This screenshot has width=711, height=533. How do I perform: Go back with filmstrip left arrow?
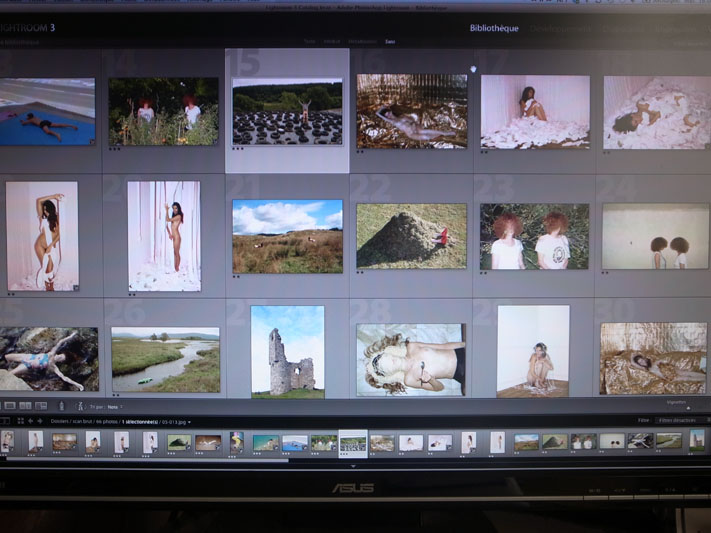point(30,421)
